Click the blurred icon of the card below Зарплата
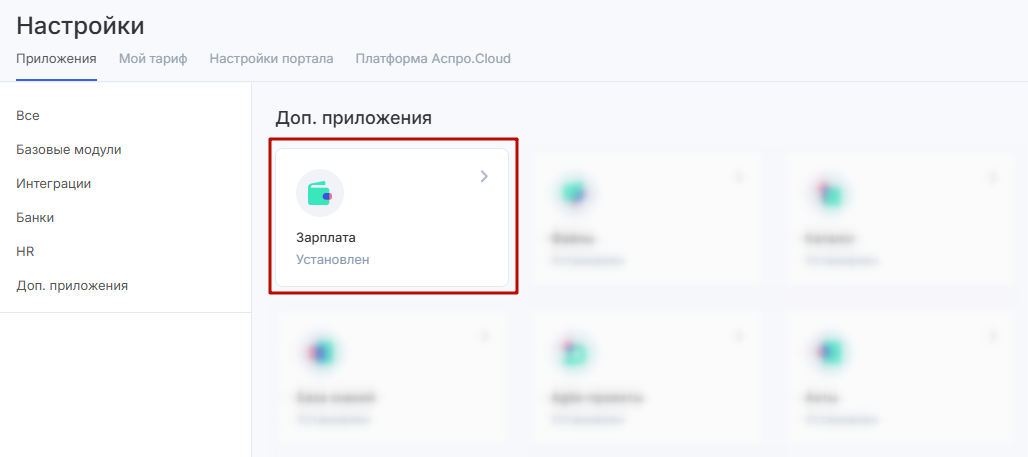Viewport: 1028px width, 457px height. coord(320,352)
